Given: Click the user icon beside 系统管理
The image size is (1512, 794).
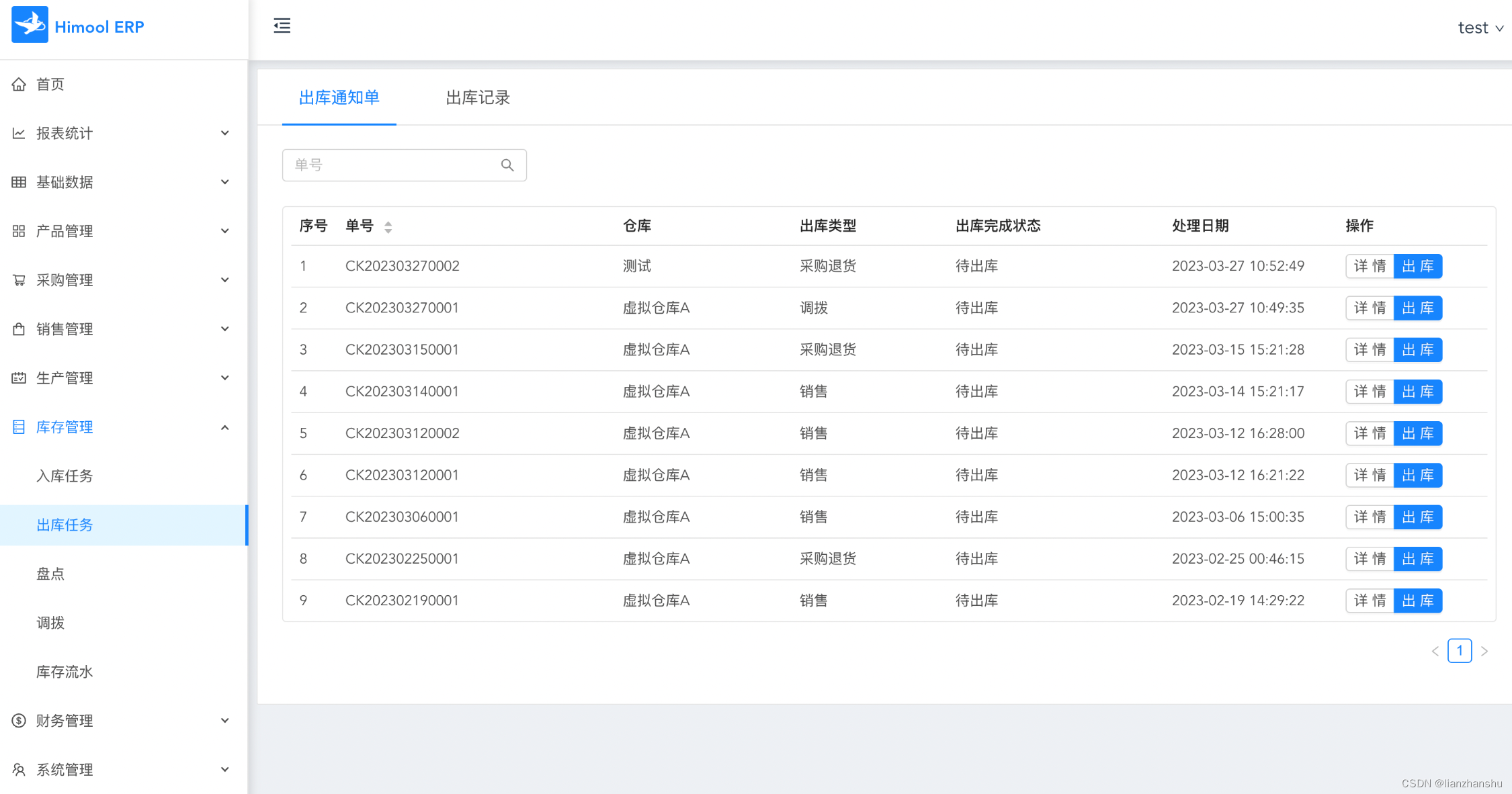Looking at the screenshot, I should pos(19,770).
